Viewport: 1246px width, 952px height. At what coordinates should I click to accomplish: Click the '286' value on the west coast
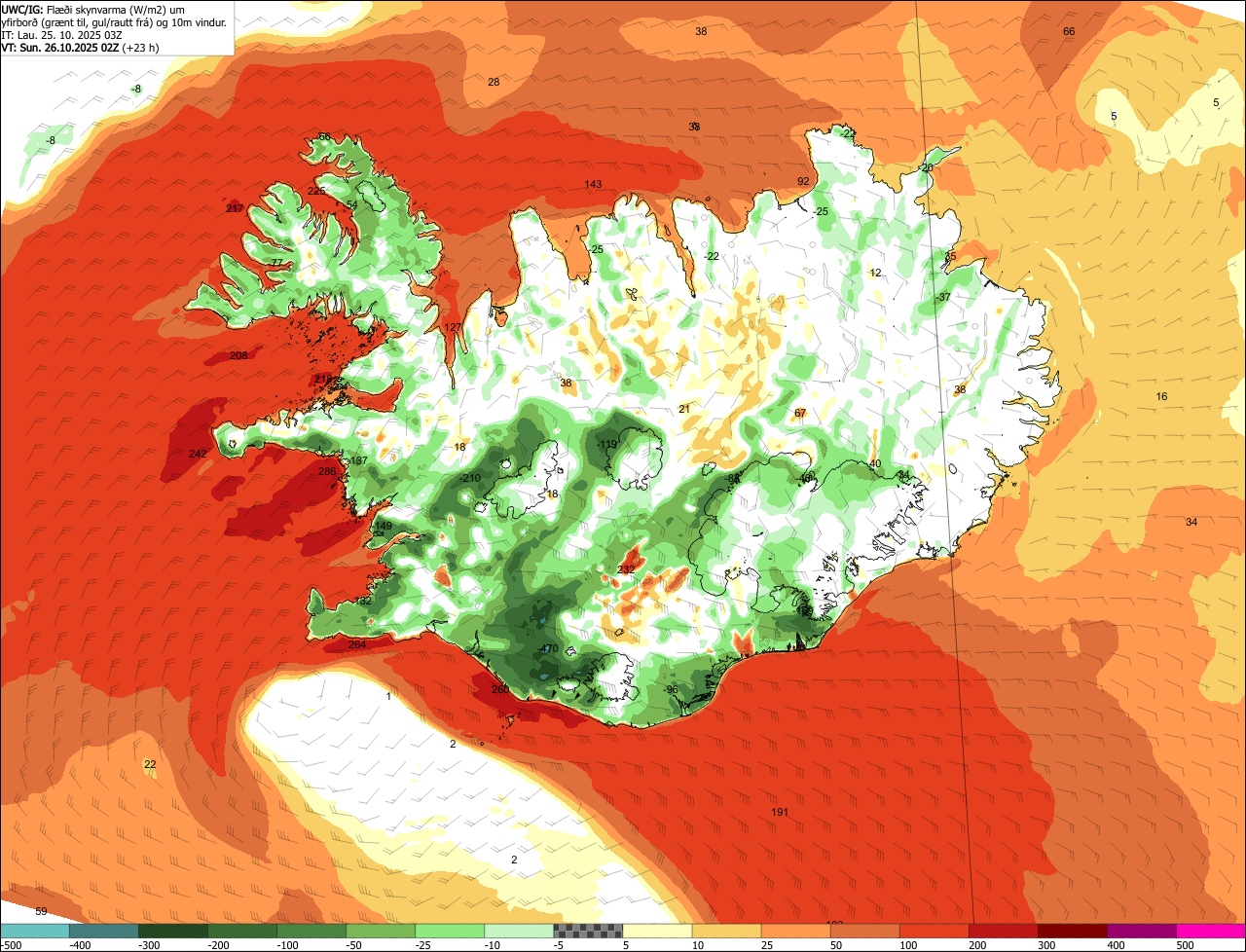click(x=327, y=472)
